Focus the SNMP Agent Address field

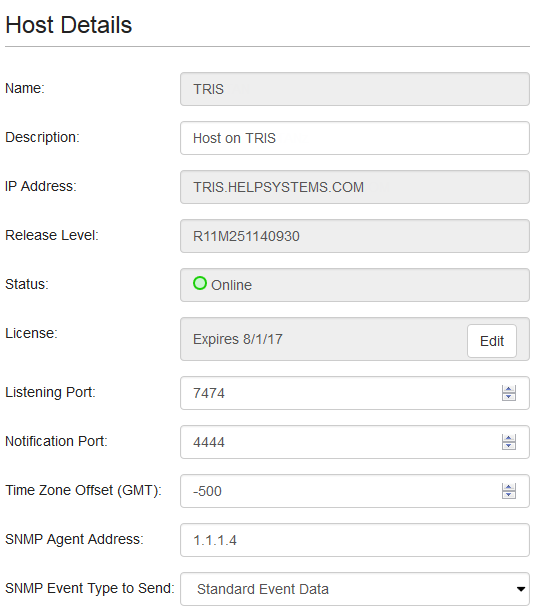click(355, 540)
